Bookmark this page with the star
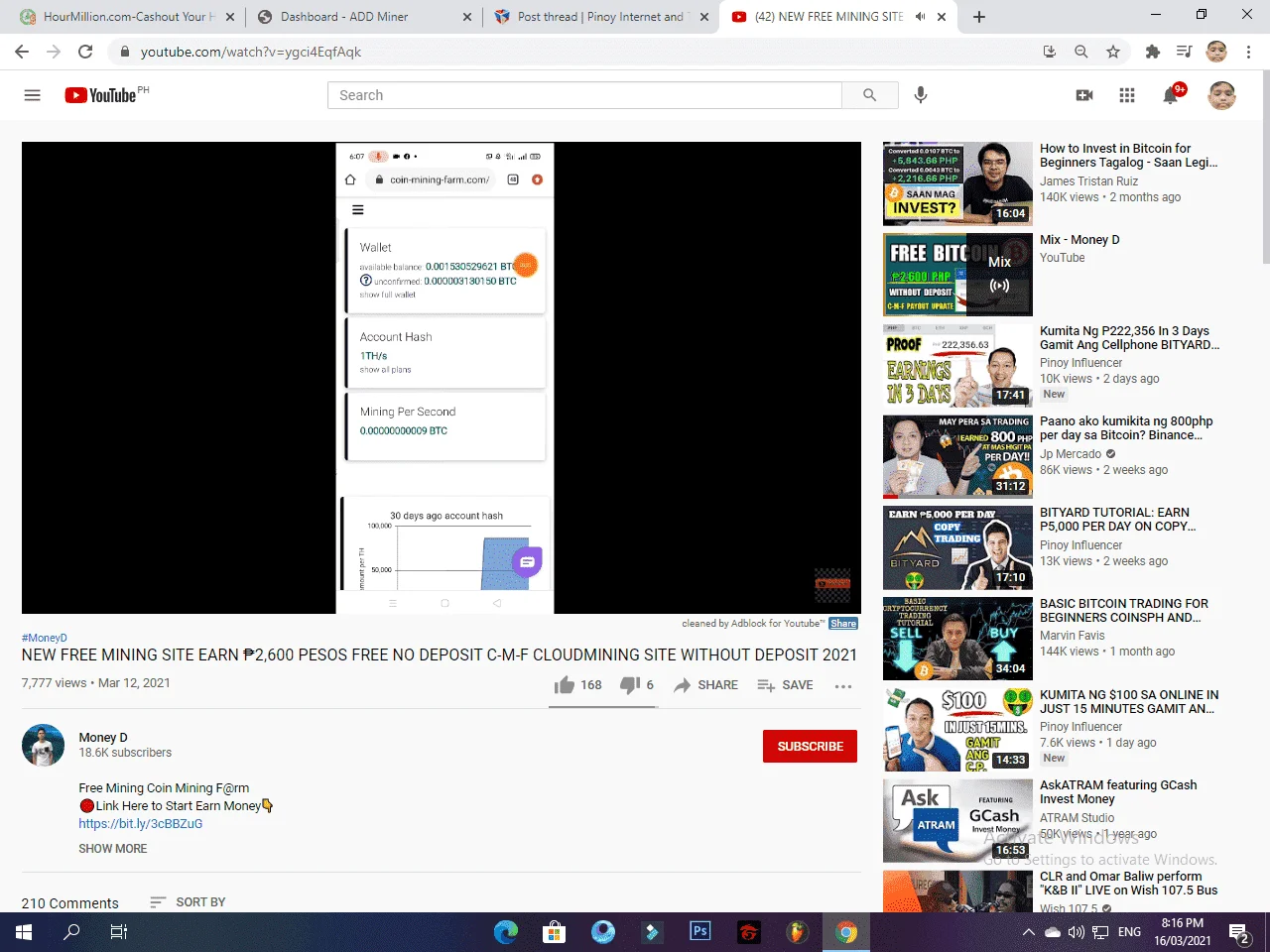 click(1113, 52)
